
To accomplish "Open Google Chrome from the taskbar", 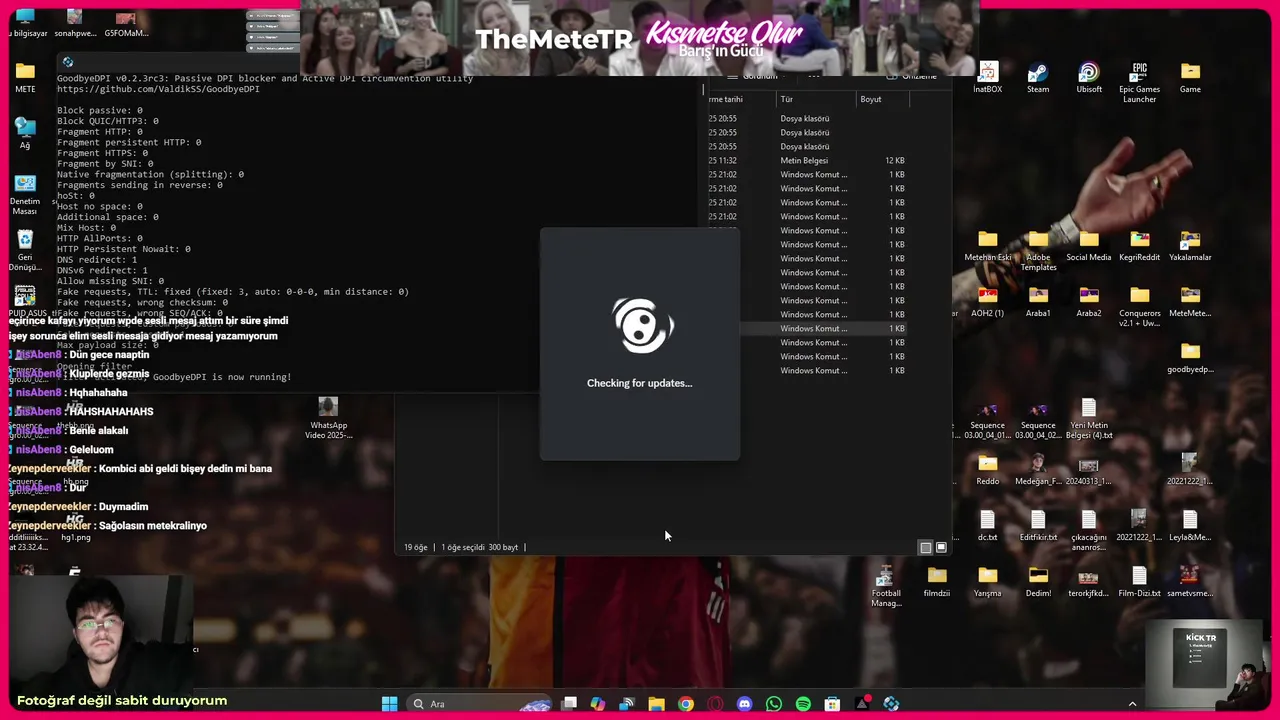I will (x=685, y=704).
